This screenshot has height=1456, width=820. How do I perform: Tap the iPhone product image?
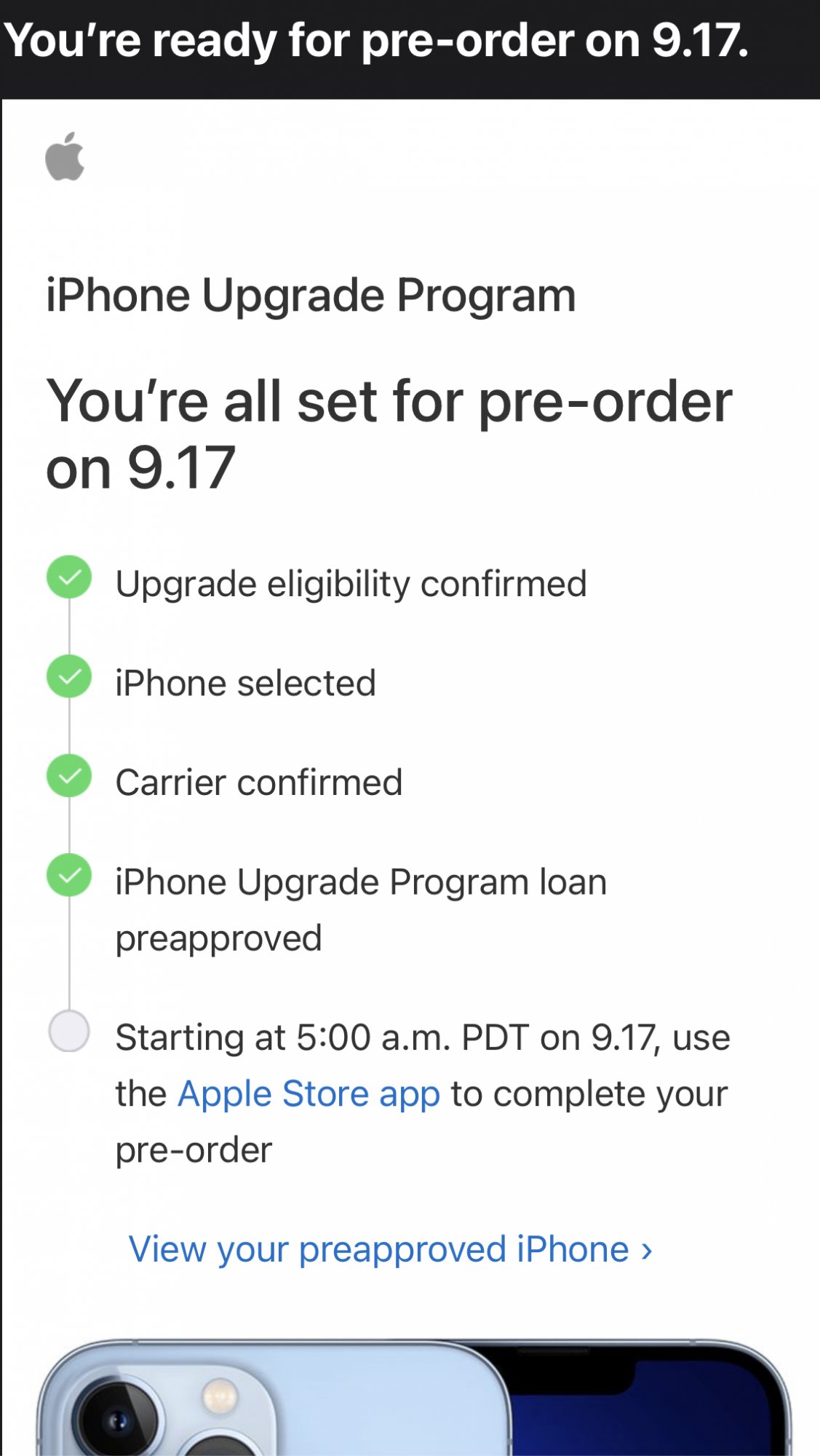coord(413,1398)
